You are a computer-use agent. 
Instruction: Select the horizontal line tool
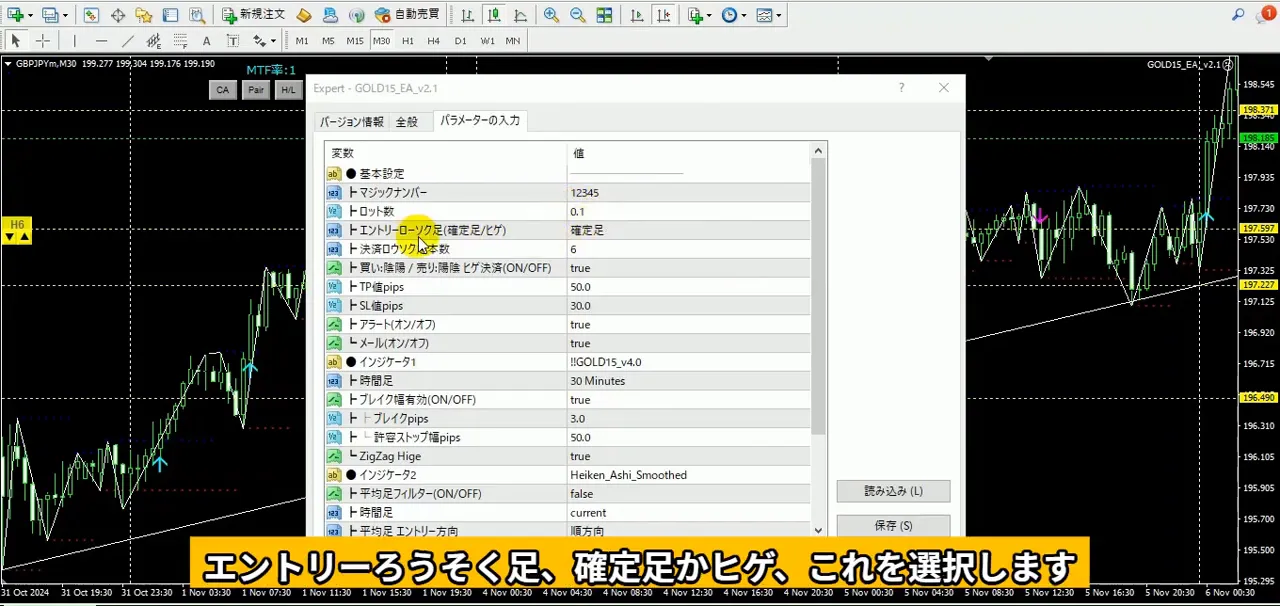(x=101, y=41)
